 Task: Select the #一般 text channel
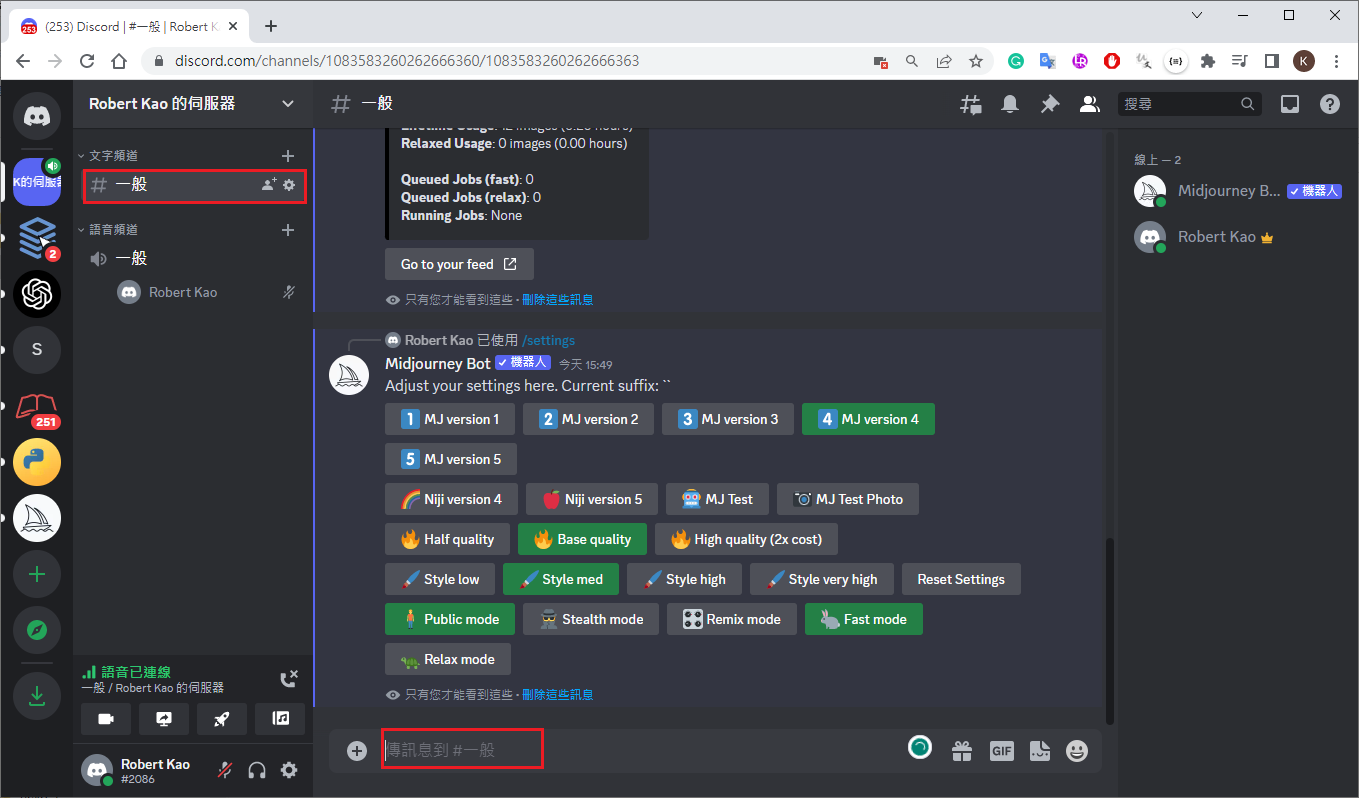coord(170,185)
